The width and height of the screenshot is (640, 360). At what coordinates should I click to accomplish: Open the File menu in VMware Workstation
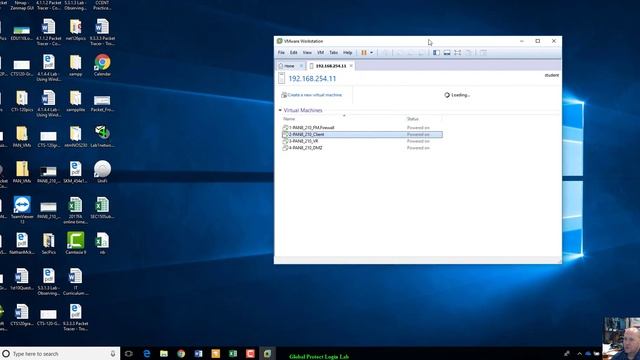coord(281,53)
